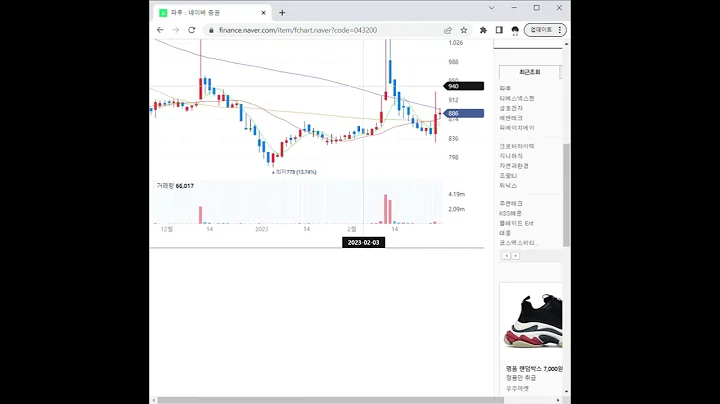This screenshot has height=404, width=720.
Task: Open 파루 in recent list
Action: pyautogui.click(x=505, y=88)
